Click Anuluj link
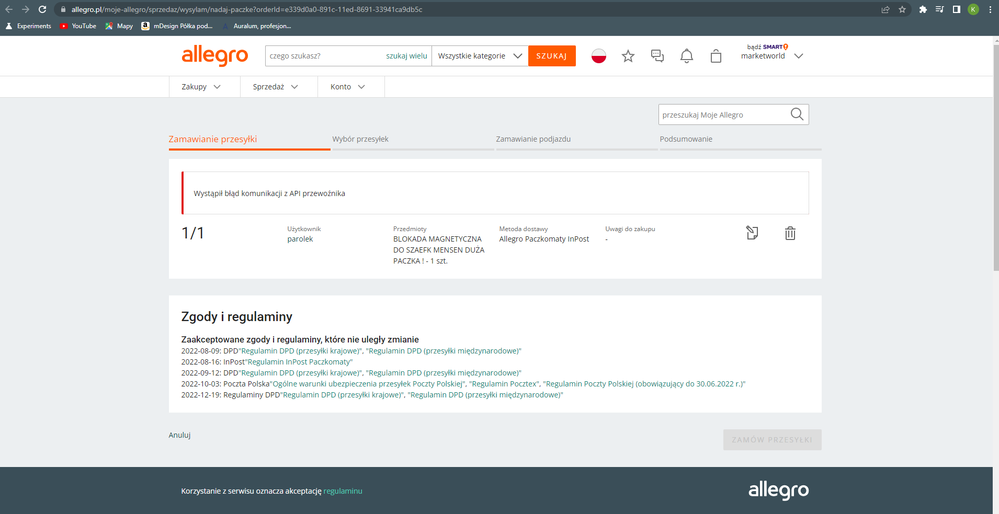The width and height of the screenshot is (999, 514). click(180, 436)
